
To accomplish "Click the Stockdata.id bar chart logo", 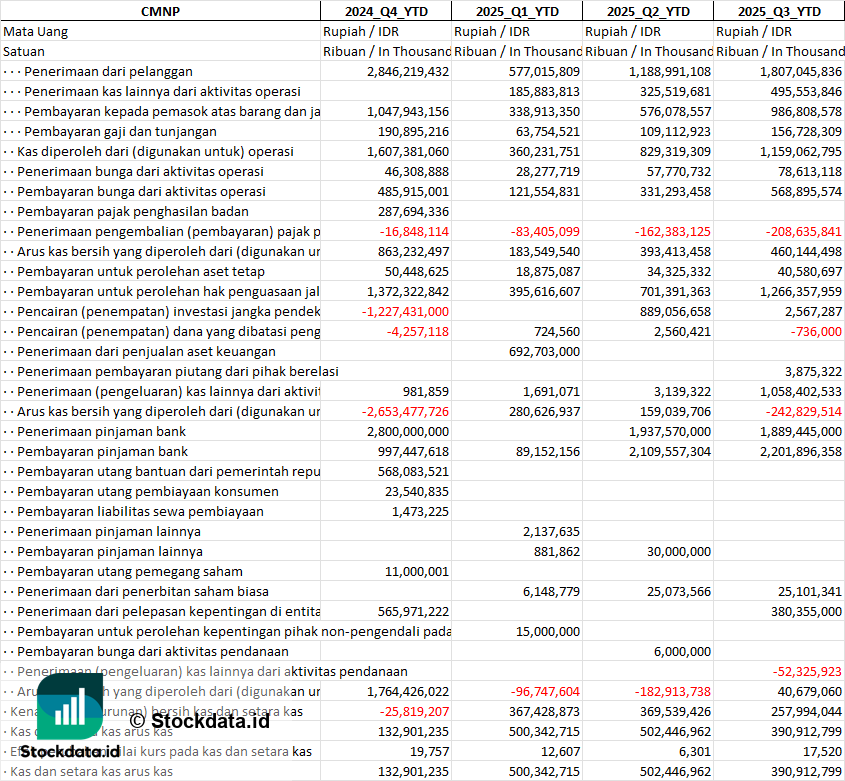I will [69, 707].
